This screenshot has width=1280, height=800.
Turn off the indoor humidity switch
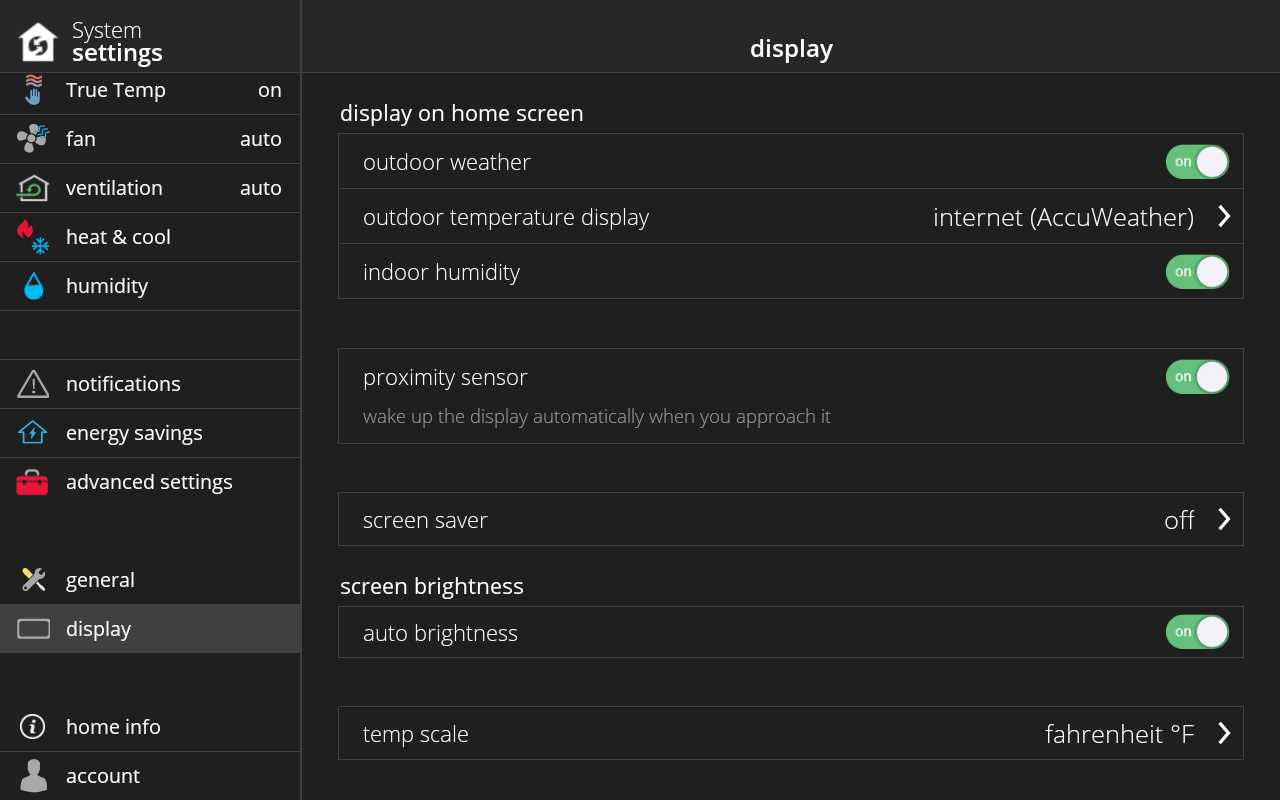(x=1197, y=272)
